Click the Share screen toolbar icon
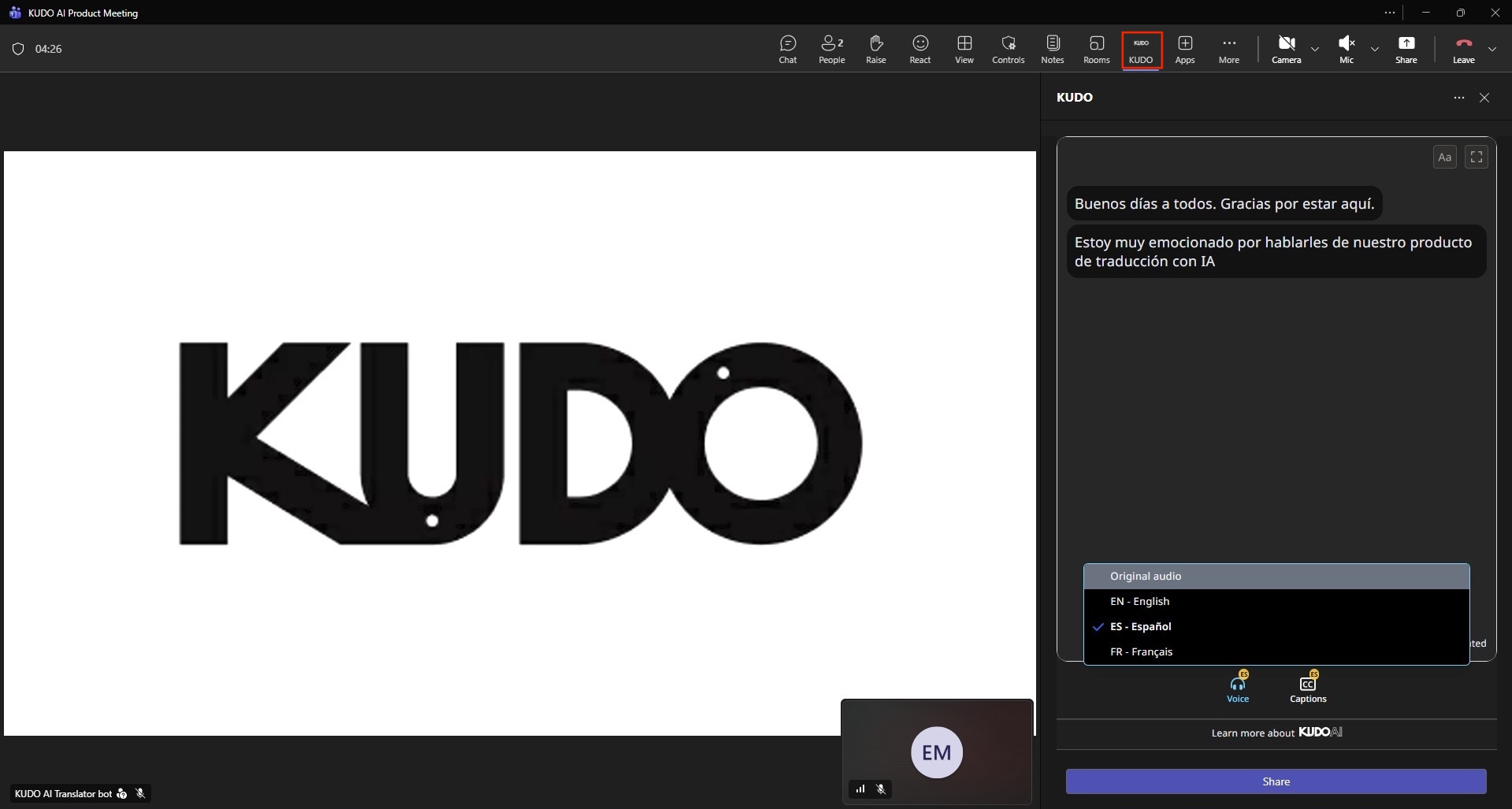 click(1406, 49)
